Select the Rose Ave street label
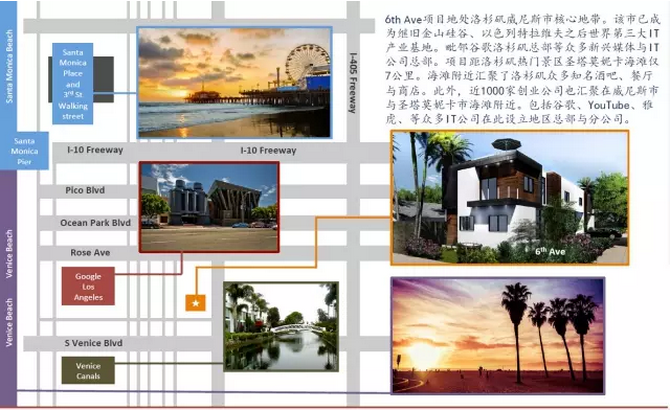The height and width of the screenshot is (412, 671). [90, 252]
